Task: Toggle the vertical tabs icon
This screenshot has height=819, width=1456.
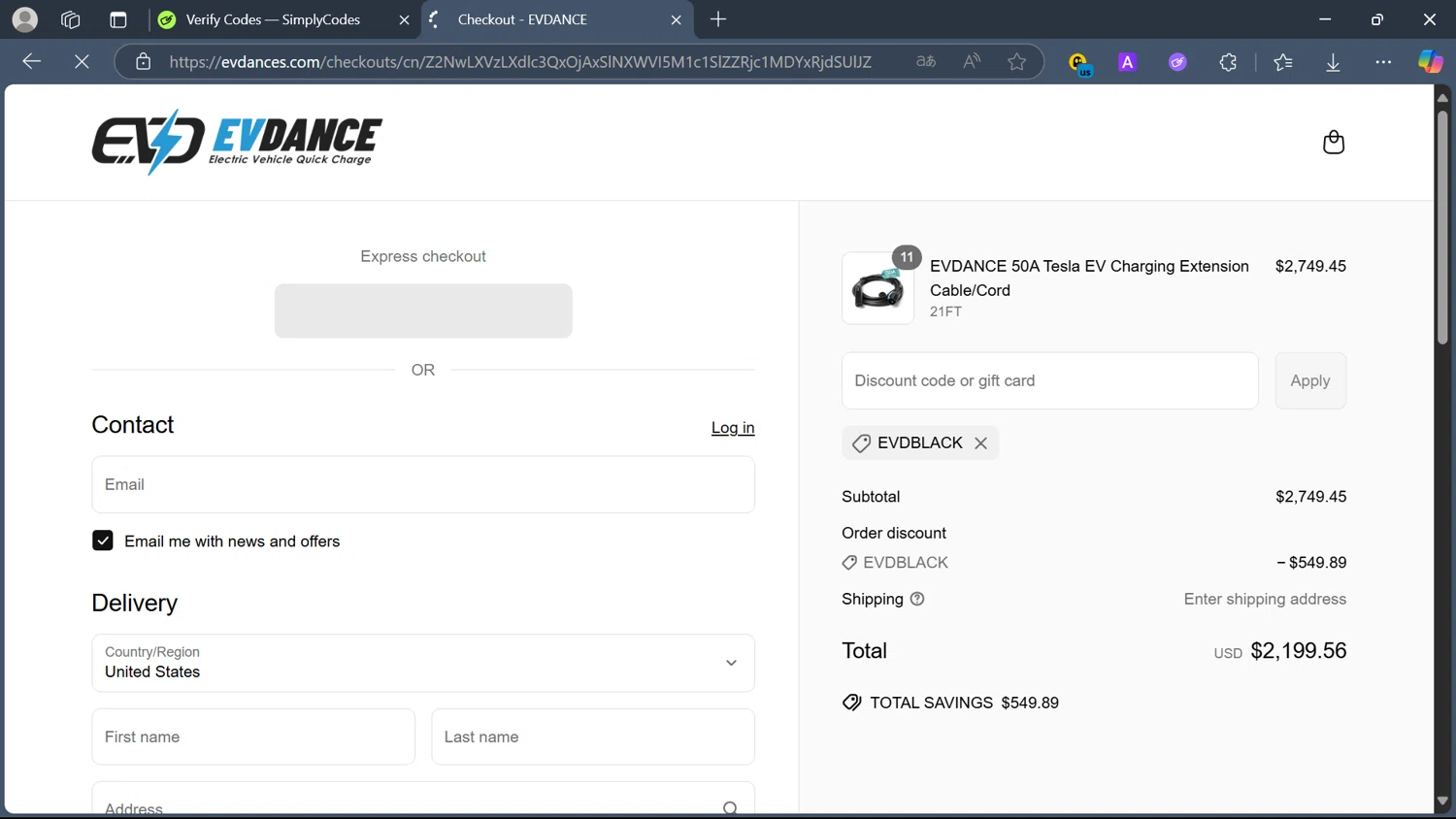Action: point(118,19)
